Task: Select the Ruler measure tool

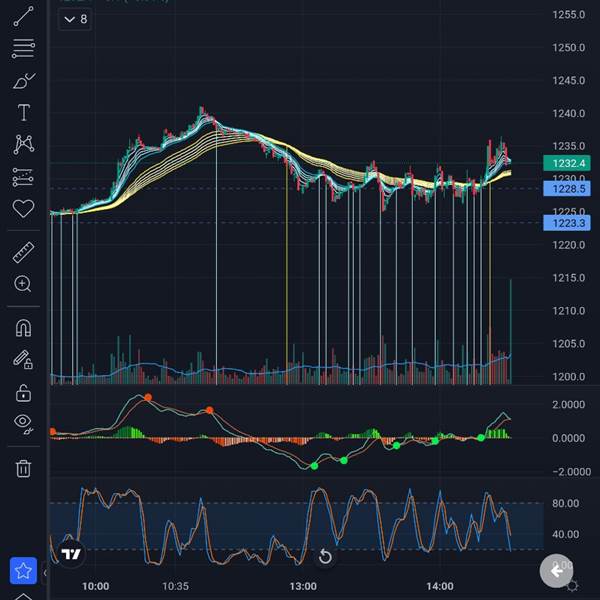Action: pos(23,252)
